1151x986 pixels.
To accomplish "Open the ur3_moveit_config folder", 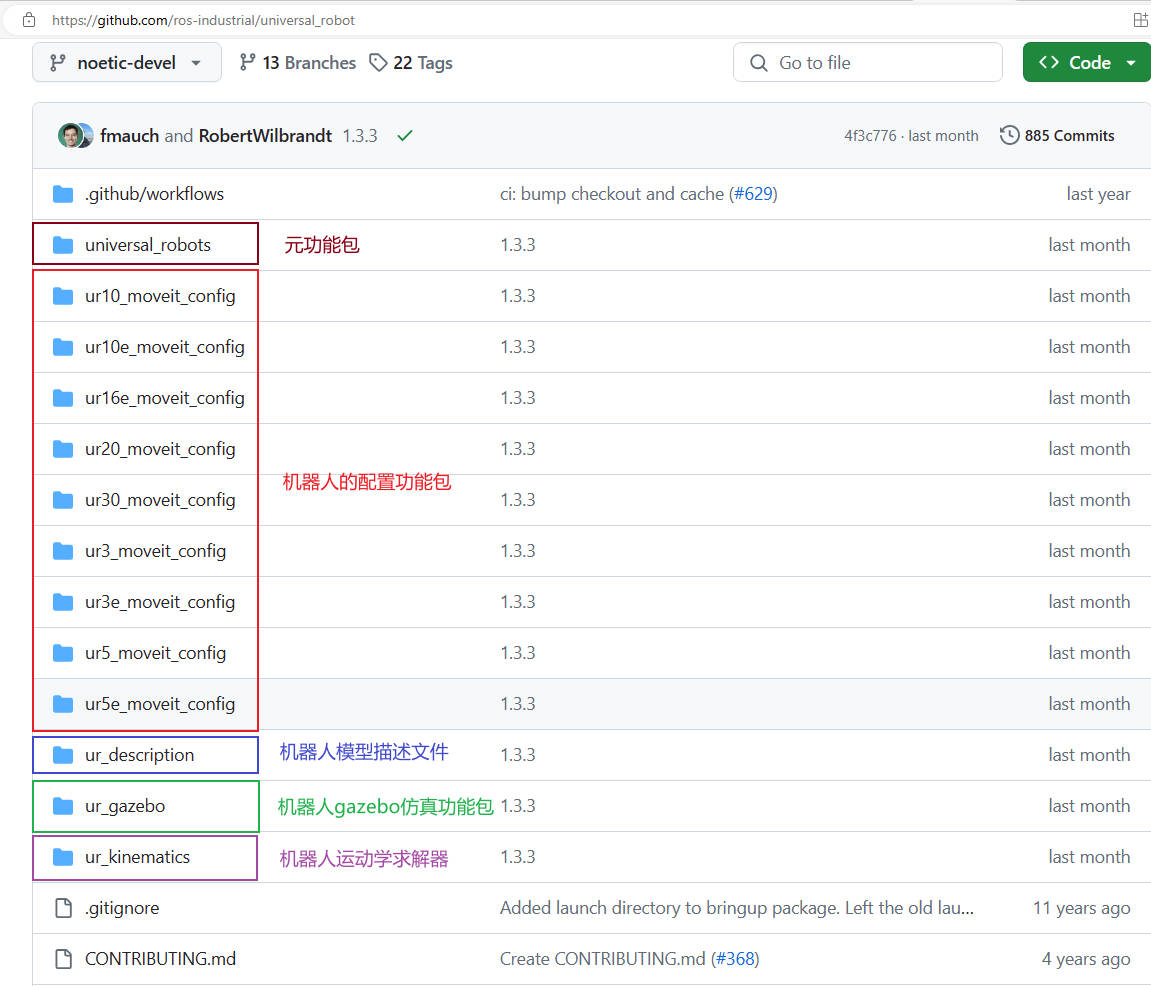I will (156, 551).
